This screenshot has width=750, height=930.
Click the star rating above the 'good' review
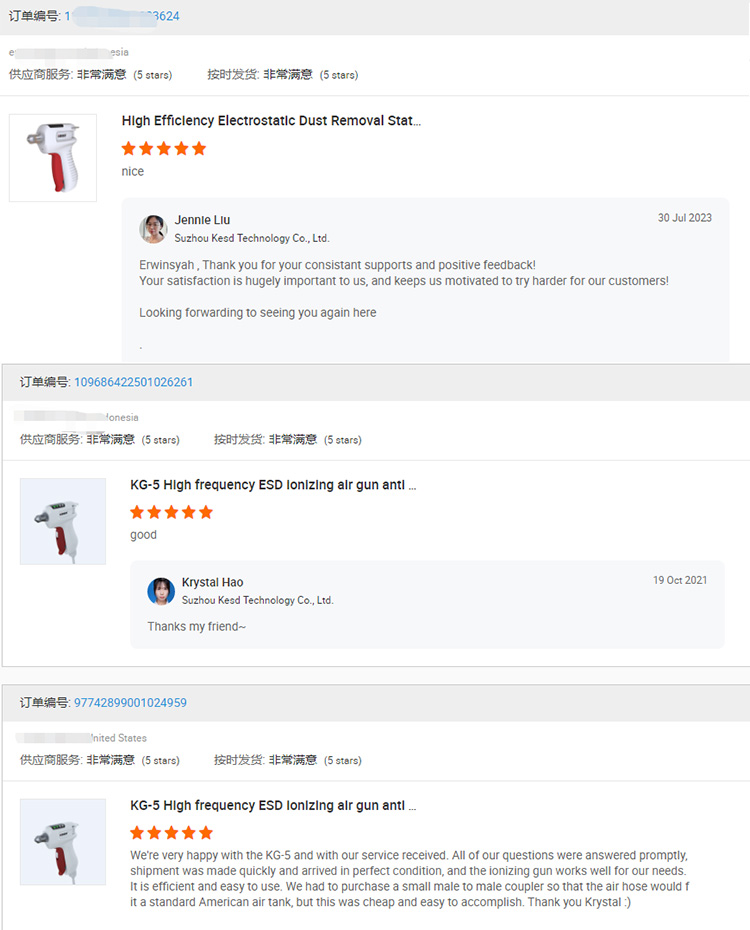(x=172, y=512)
